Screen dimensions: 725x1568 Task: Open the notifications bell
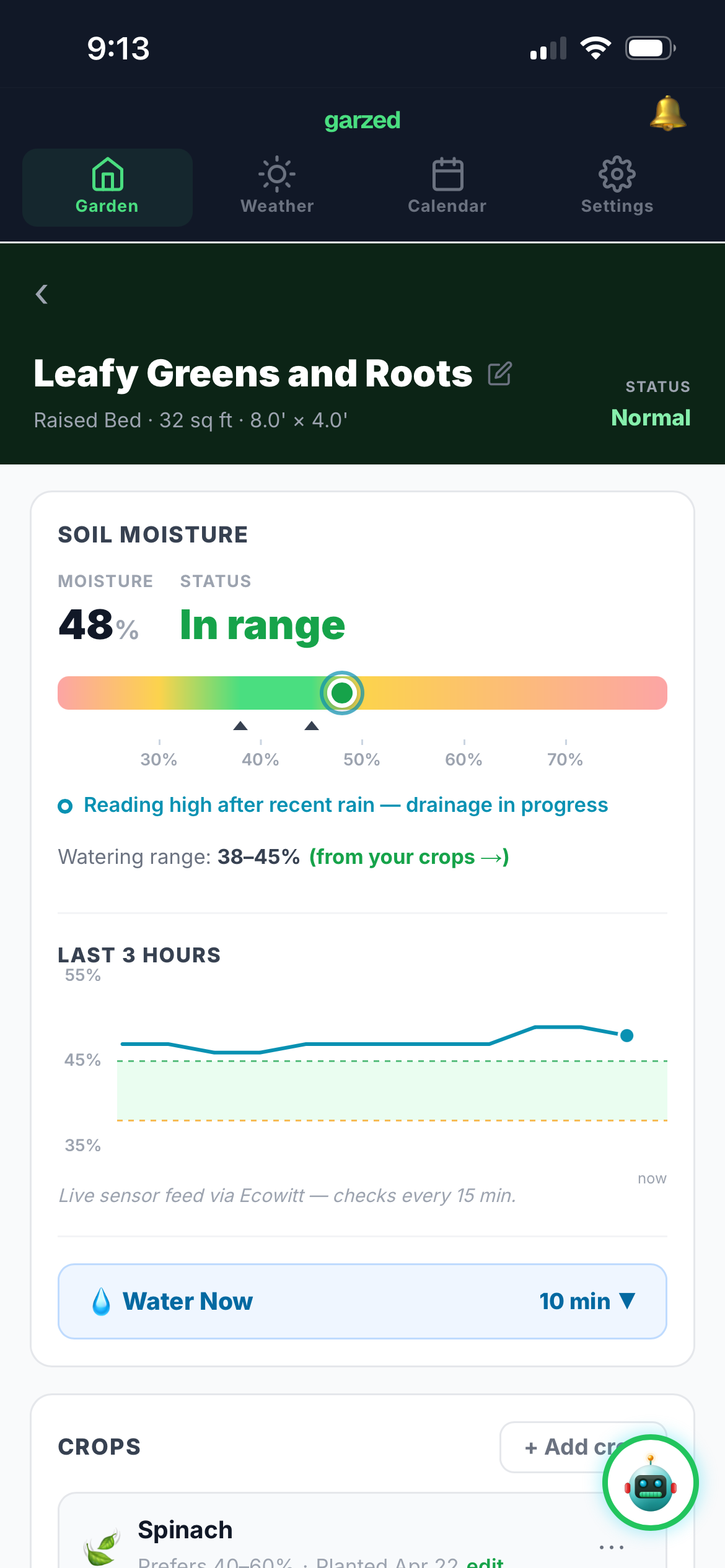coord(667,114)
